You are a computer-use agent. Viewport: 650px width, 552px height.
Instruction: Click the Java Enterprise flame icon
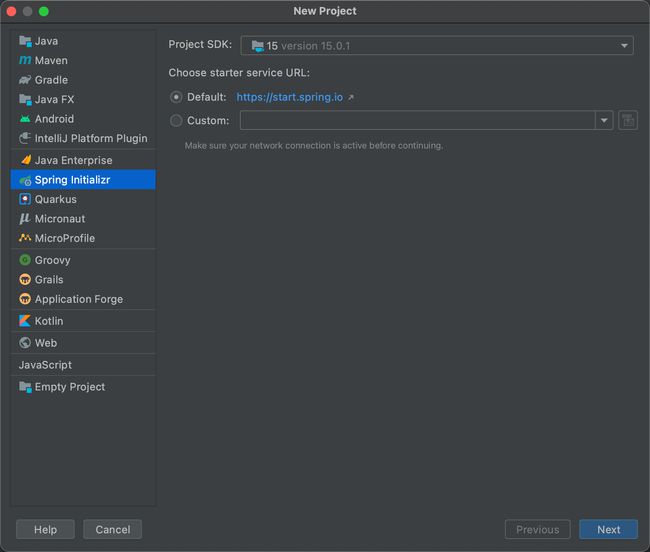[25, 160]
